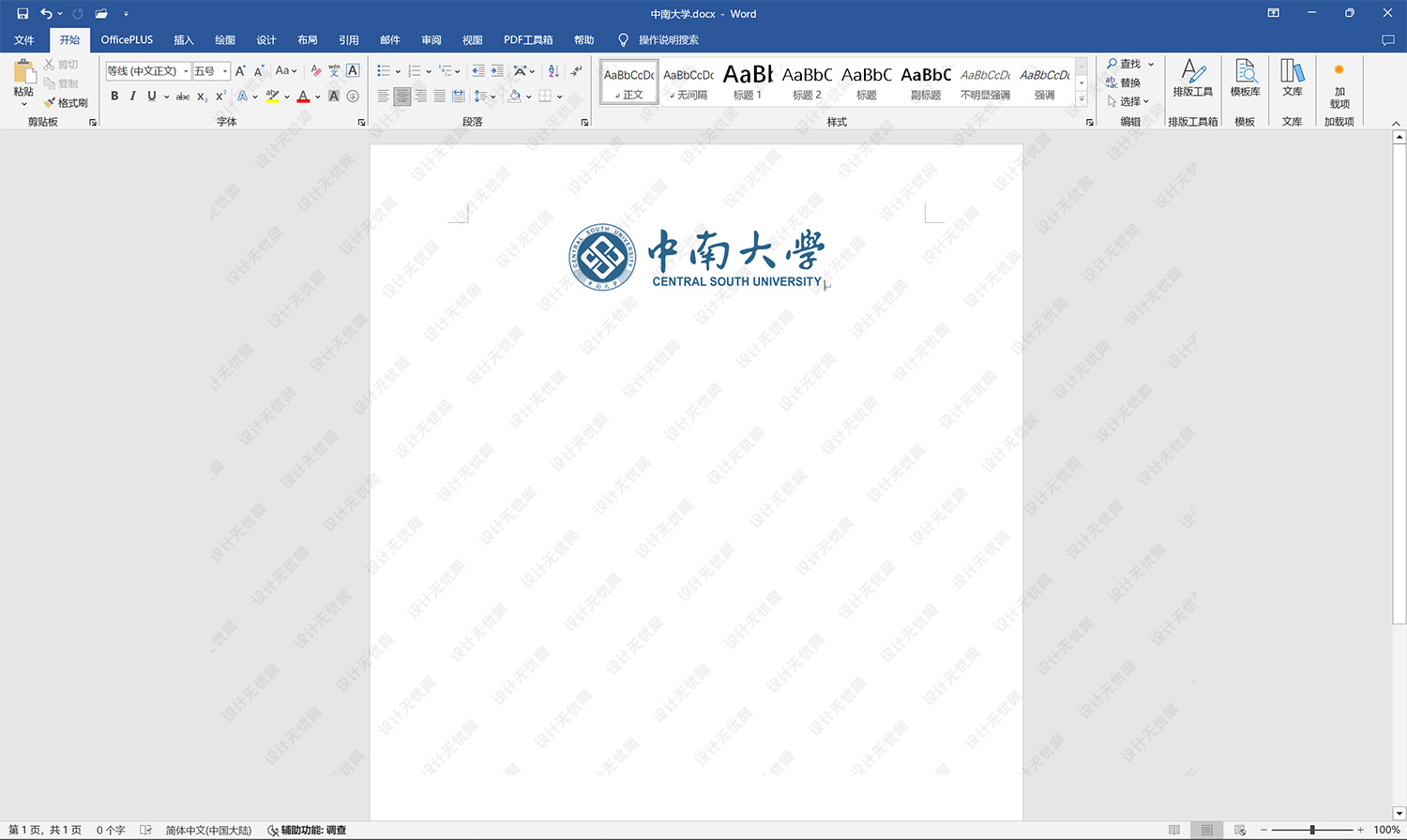
Task: Open the Font dialog launcher
Action: click(361, 123)
